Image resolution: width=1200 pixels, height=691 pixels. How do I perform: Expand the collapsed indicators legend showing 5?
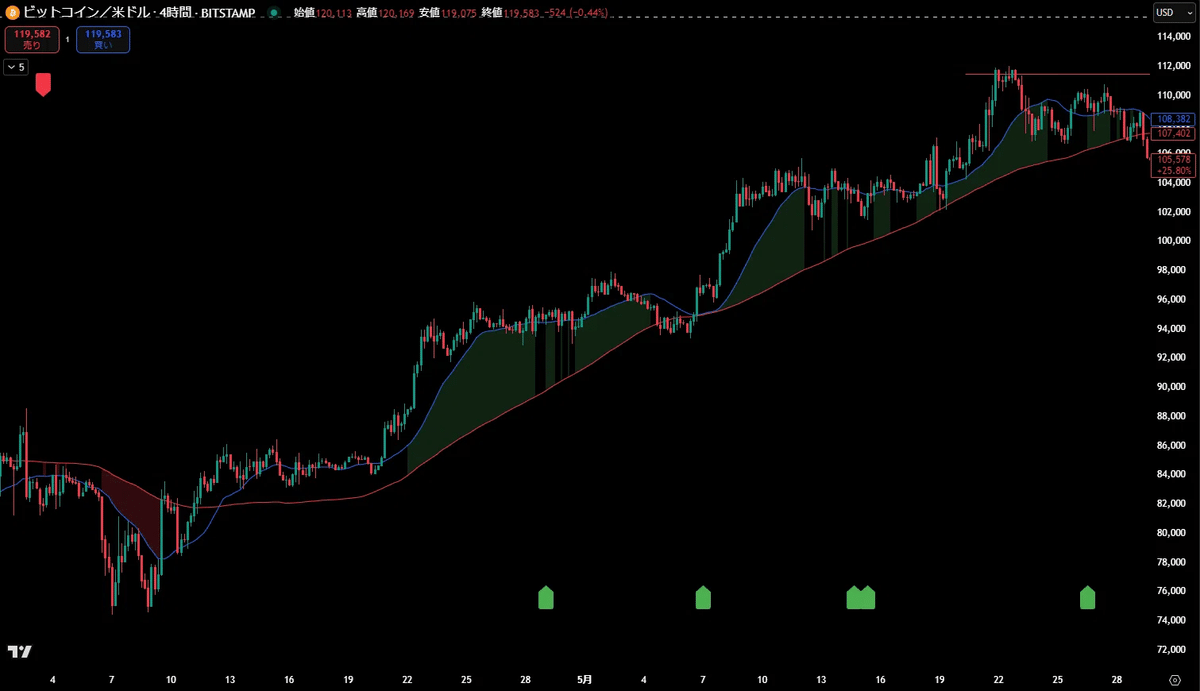tap(16, 67)
